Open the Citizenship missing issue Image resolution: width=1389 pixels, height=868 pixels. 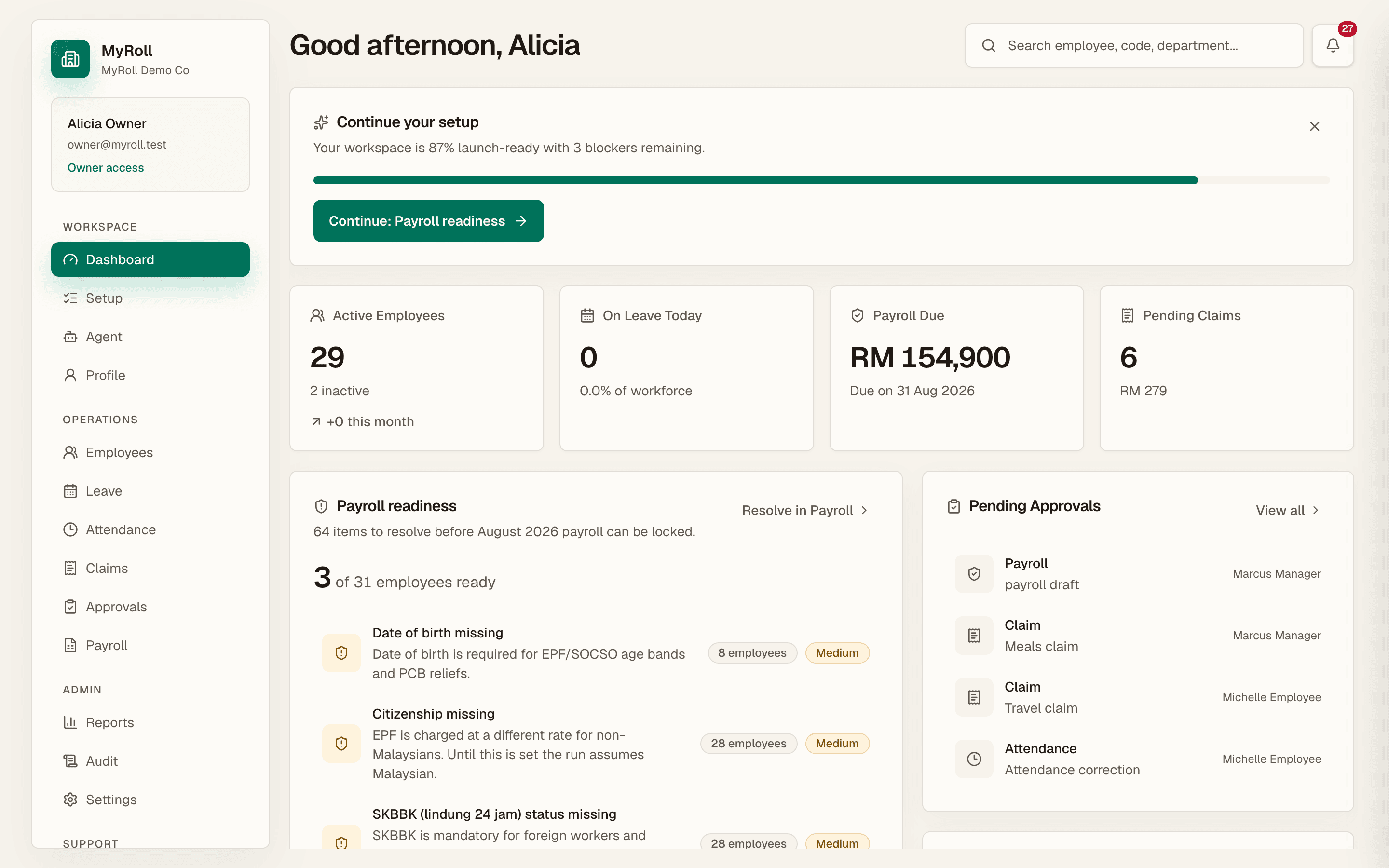[x=596, y=744]
